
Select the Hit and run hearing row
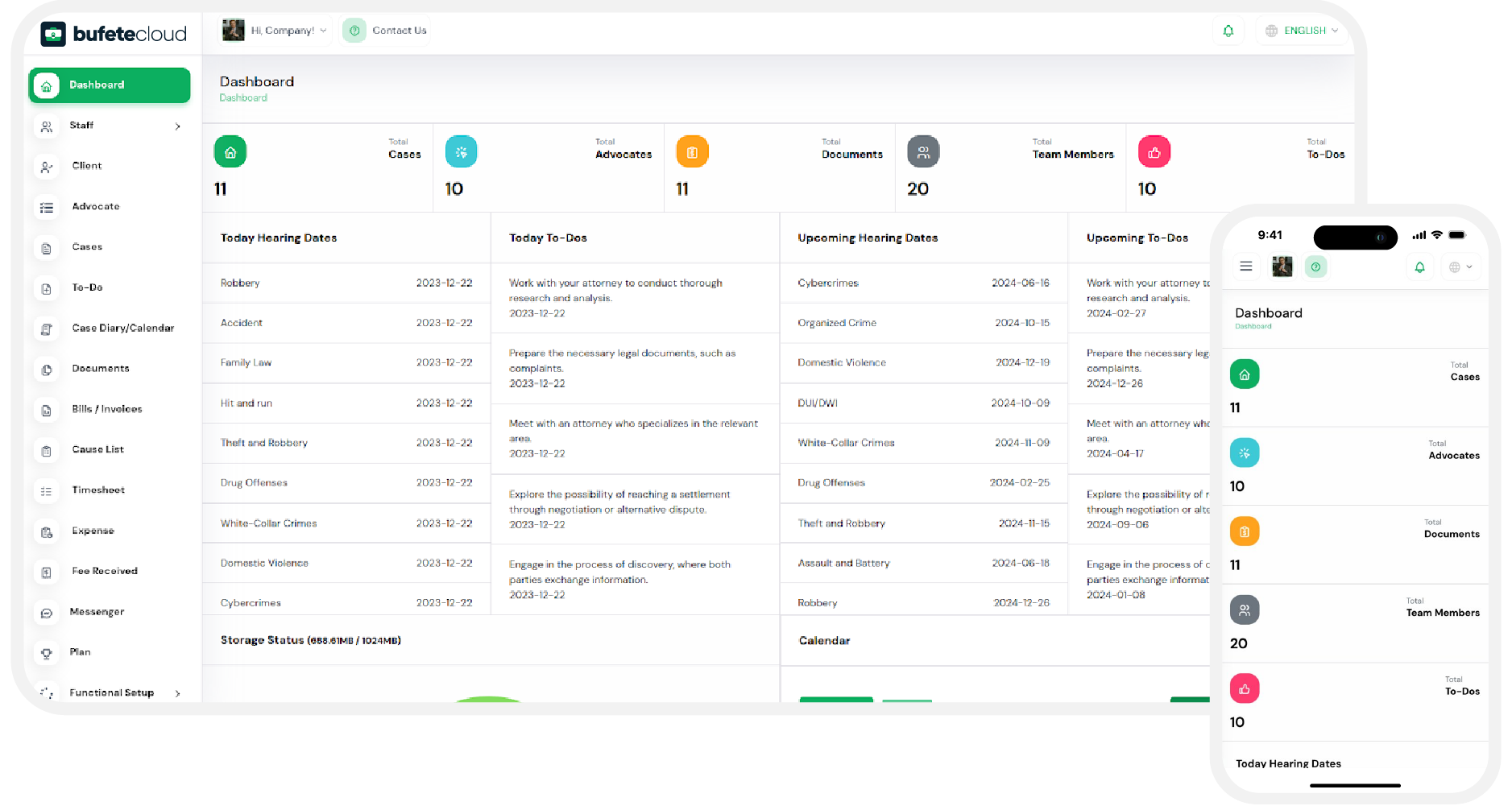(x=346, y=403)
